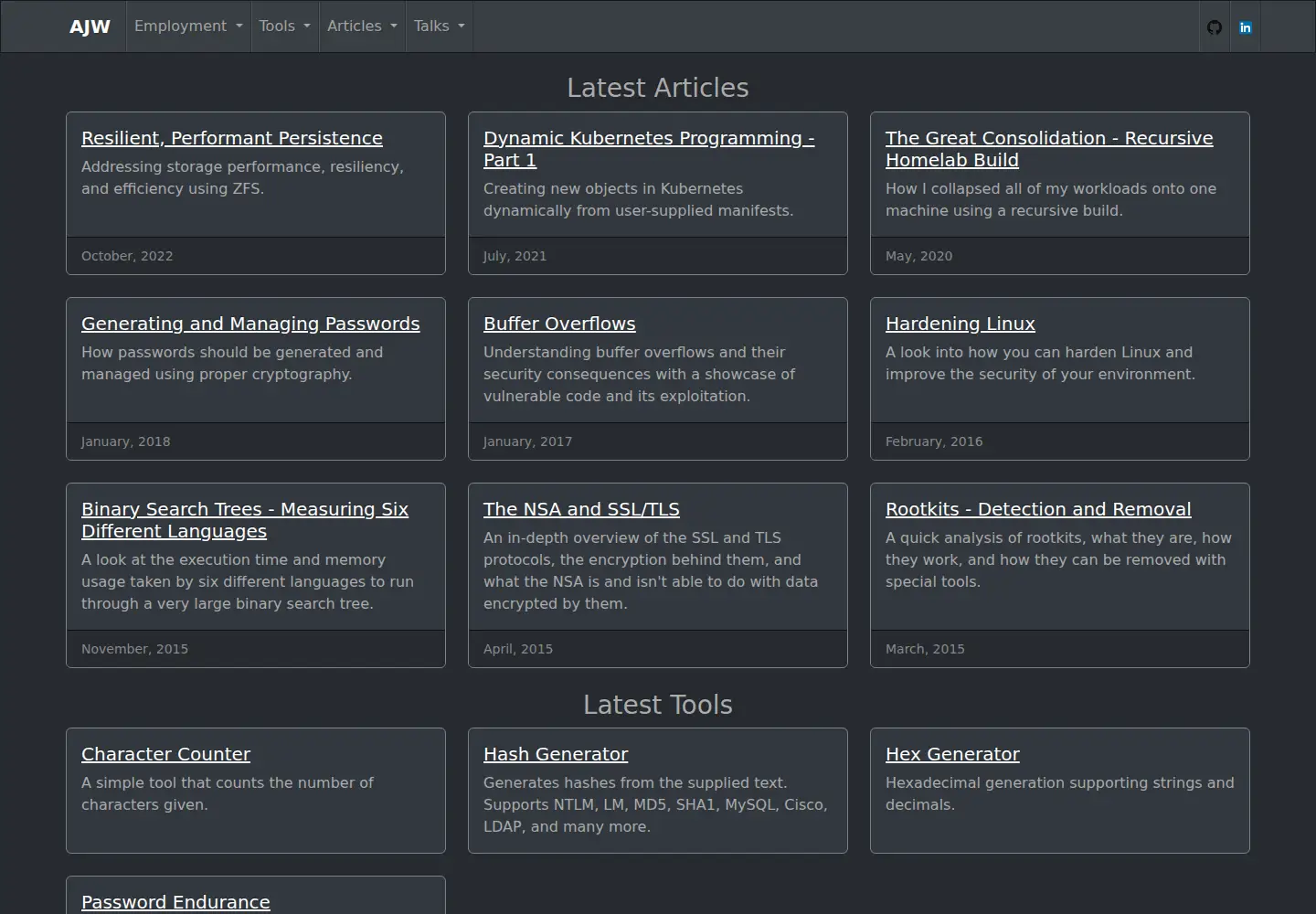Open the Hash Generator tool
This screenshot has width=1316, height=914.
(556, 754)
